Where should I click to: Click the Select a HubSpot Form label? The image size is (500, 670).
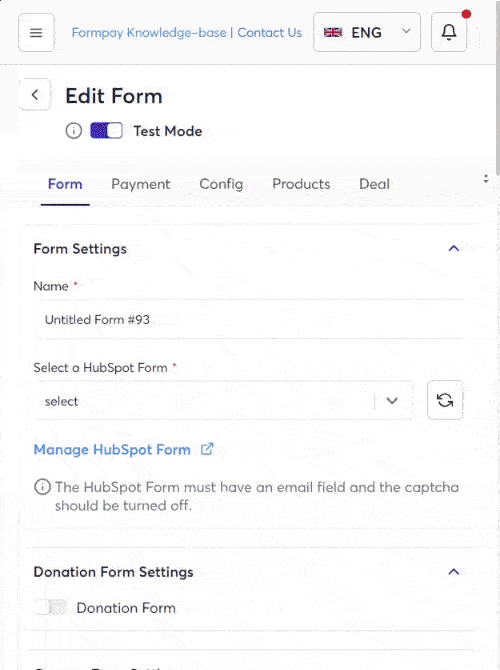pos(100,367)
